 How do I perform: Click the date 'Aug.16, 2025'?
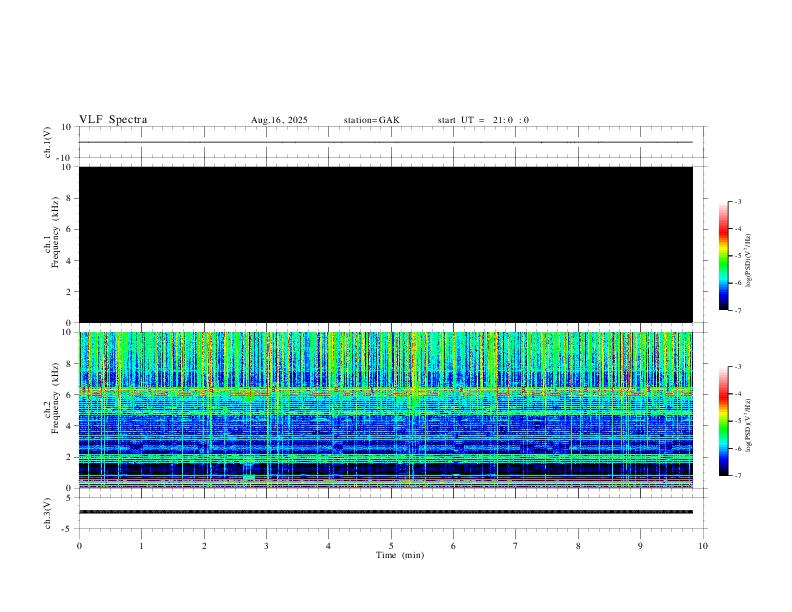click(279, 120)
